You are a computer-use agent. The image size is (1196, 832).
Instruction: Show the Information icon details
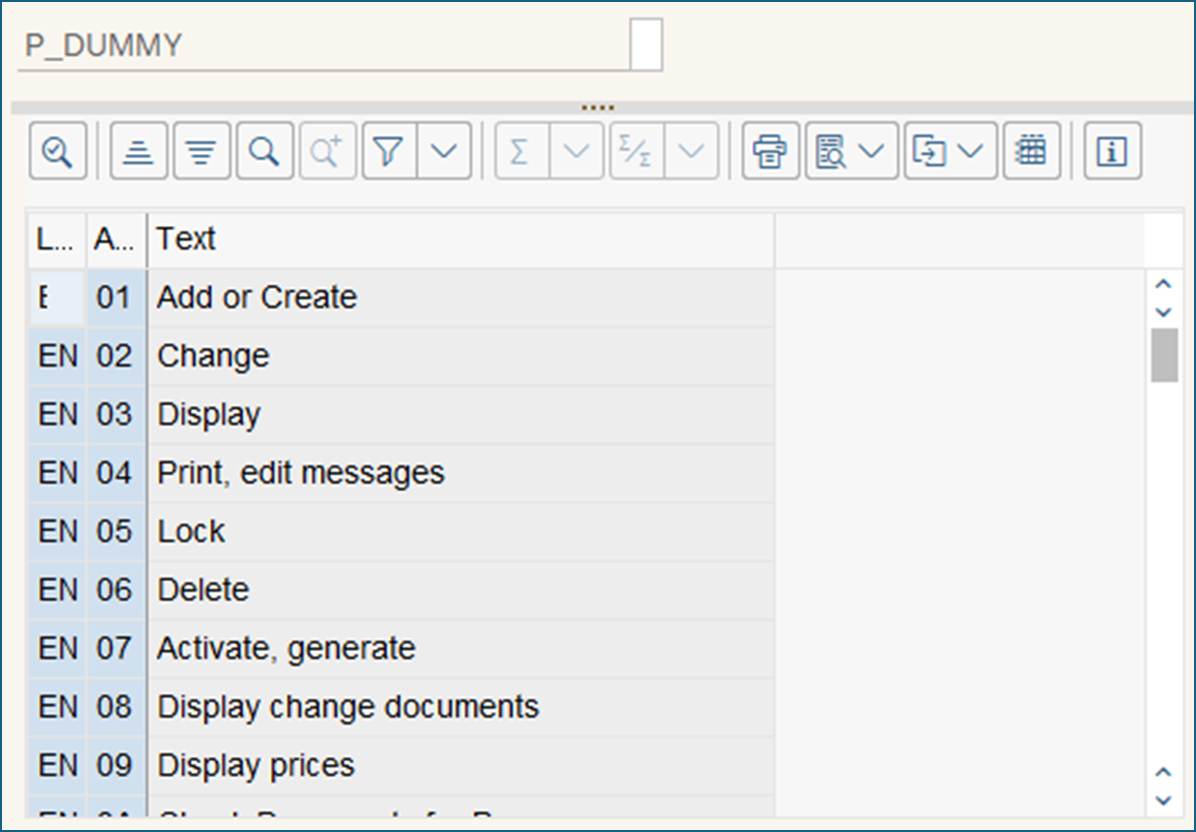click(1112, 152)
